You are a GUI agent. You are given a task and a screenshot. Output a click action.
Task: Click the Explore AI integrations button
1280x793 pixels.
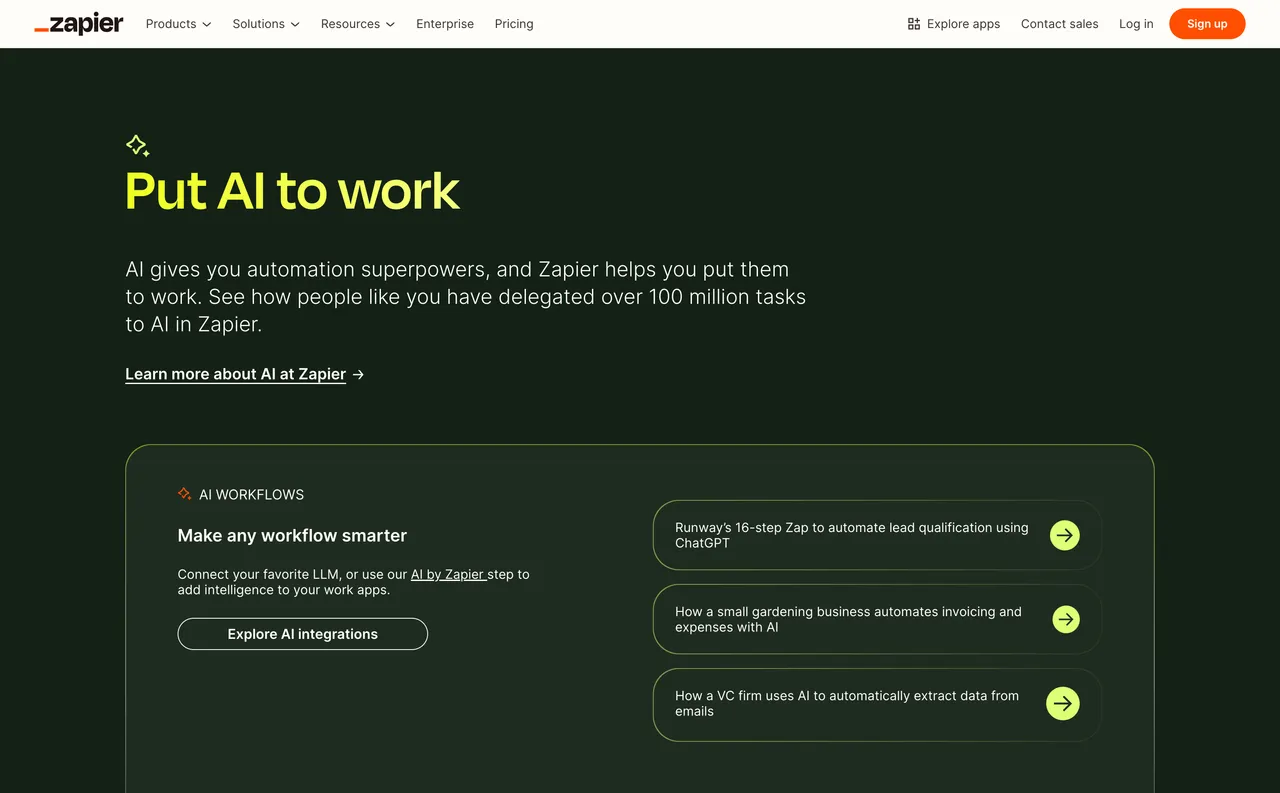[302, 633]
